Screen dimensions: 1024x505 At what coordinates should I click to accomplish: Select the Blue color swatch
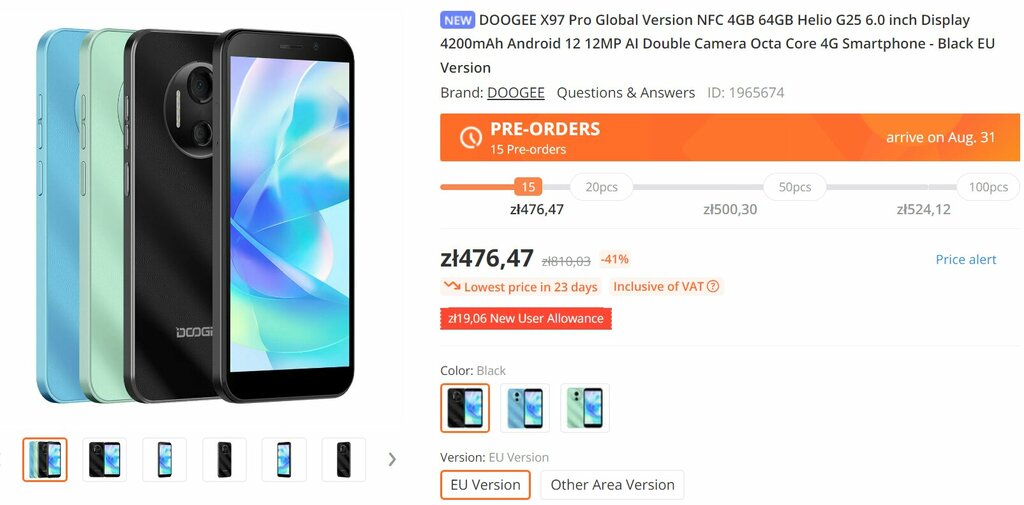pos(524,408)
